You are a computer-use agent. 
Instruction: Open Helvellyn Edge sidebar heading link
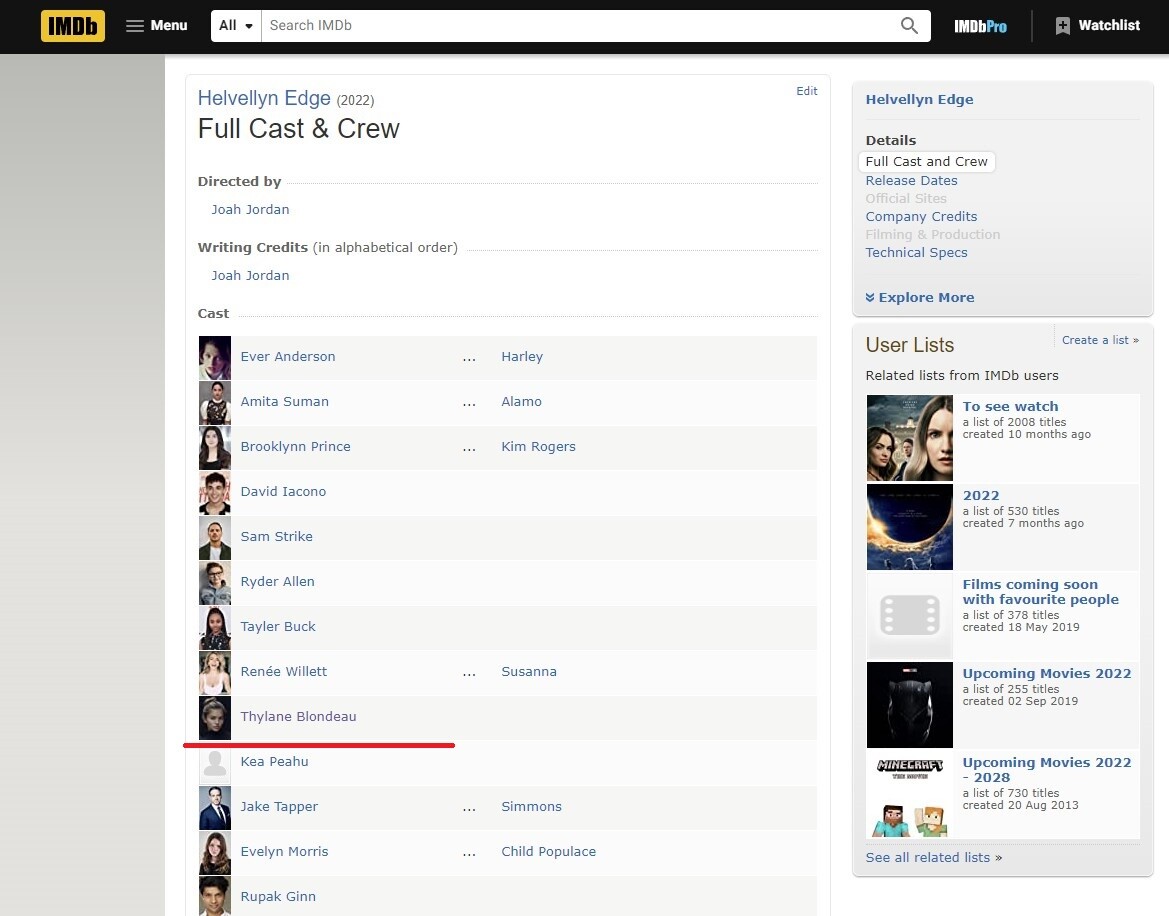click(x=919, y=99)
